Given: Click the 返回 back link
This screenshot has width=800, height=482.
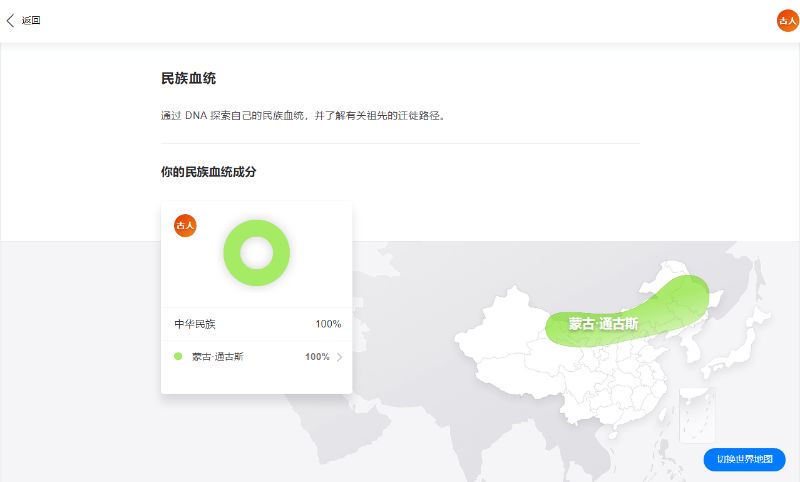Looking at the screenshot, I should point(31,20).
